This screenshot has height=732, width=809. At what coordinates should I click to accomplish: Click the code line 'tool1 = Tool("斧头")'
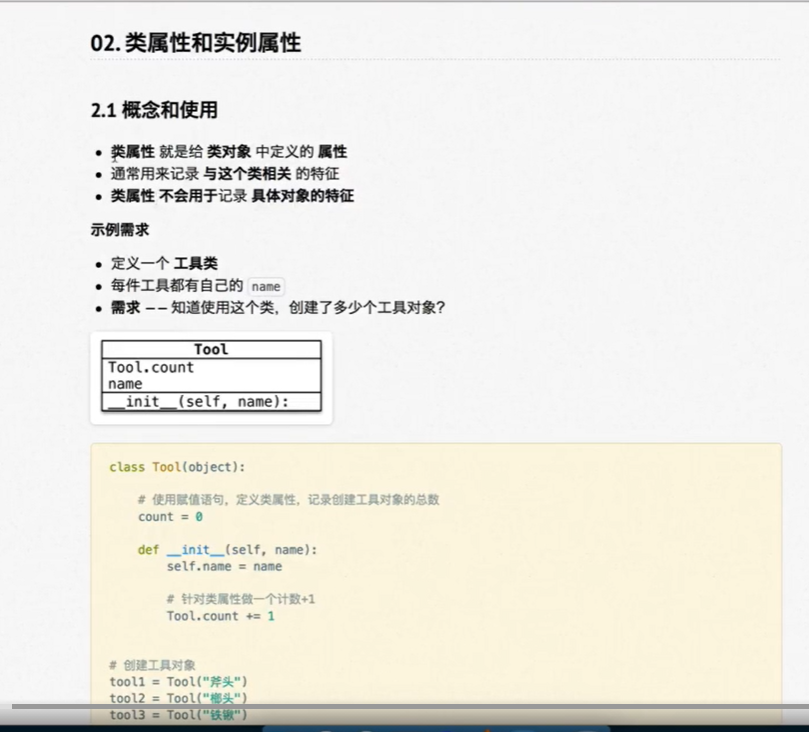[x=179, y=682]
